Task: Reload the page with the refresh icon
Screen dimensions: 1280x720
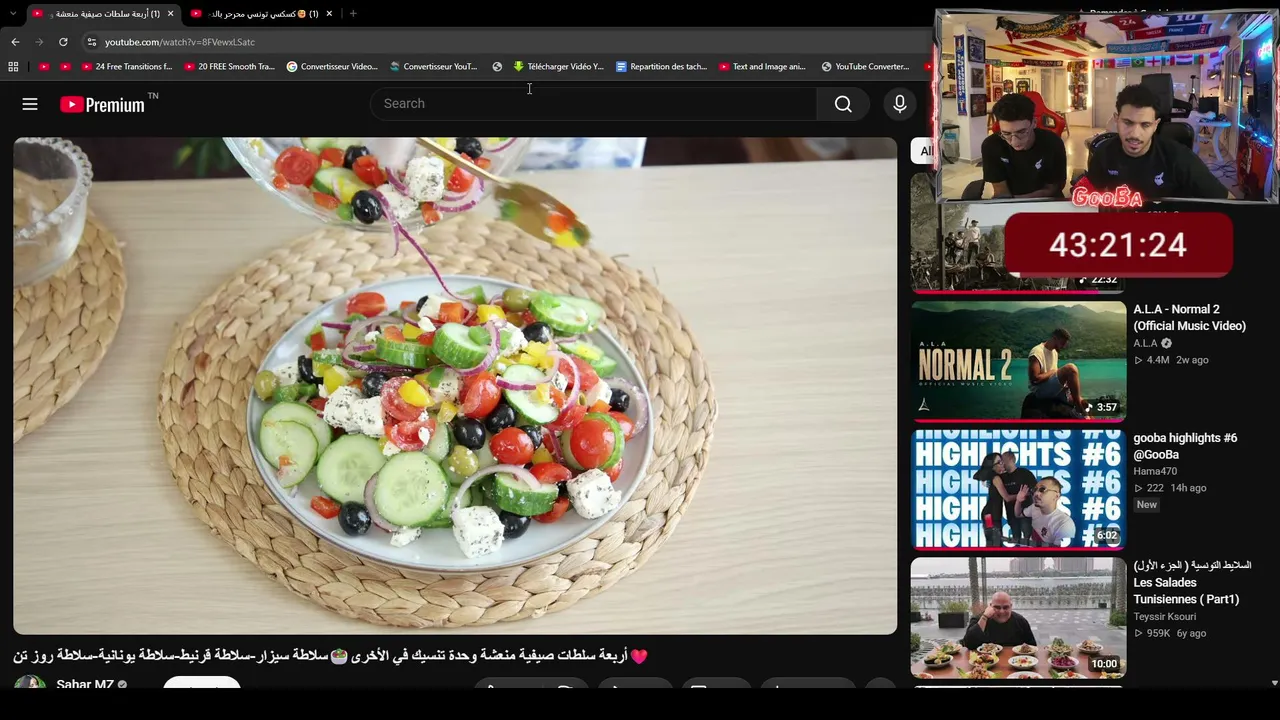Action: click(63, 42)
